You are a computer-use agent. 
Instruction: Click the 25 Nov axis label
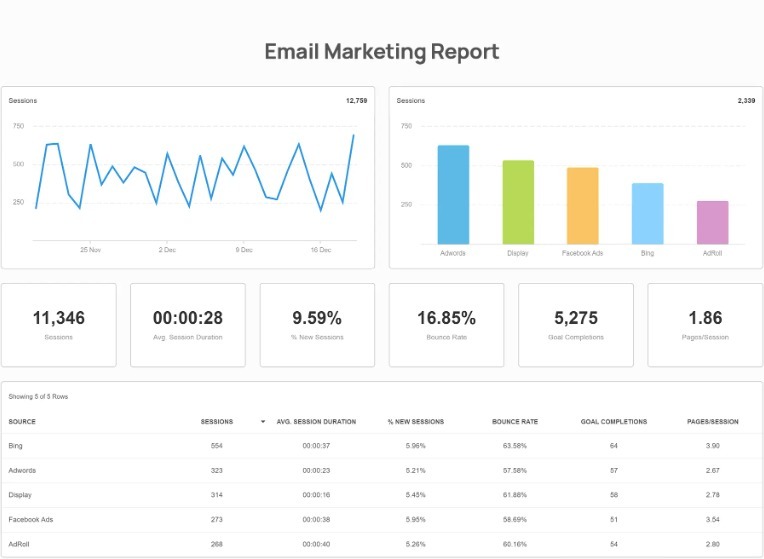tap(91, 250)
